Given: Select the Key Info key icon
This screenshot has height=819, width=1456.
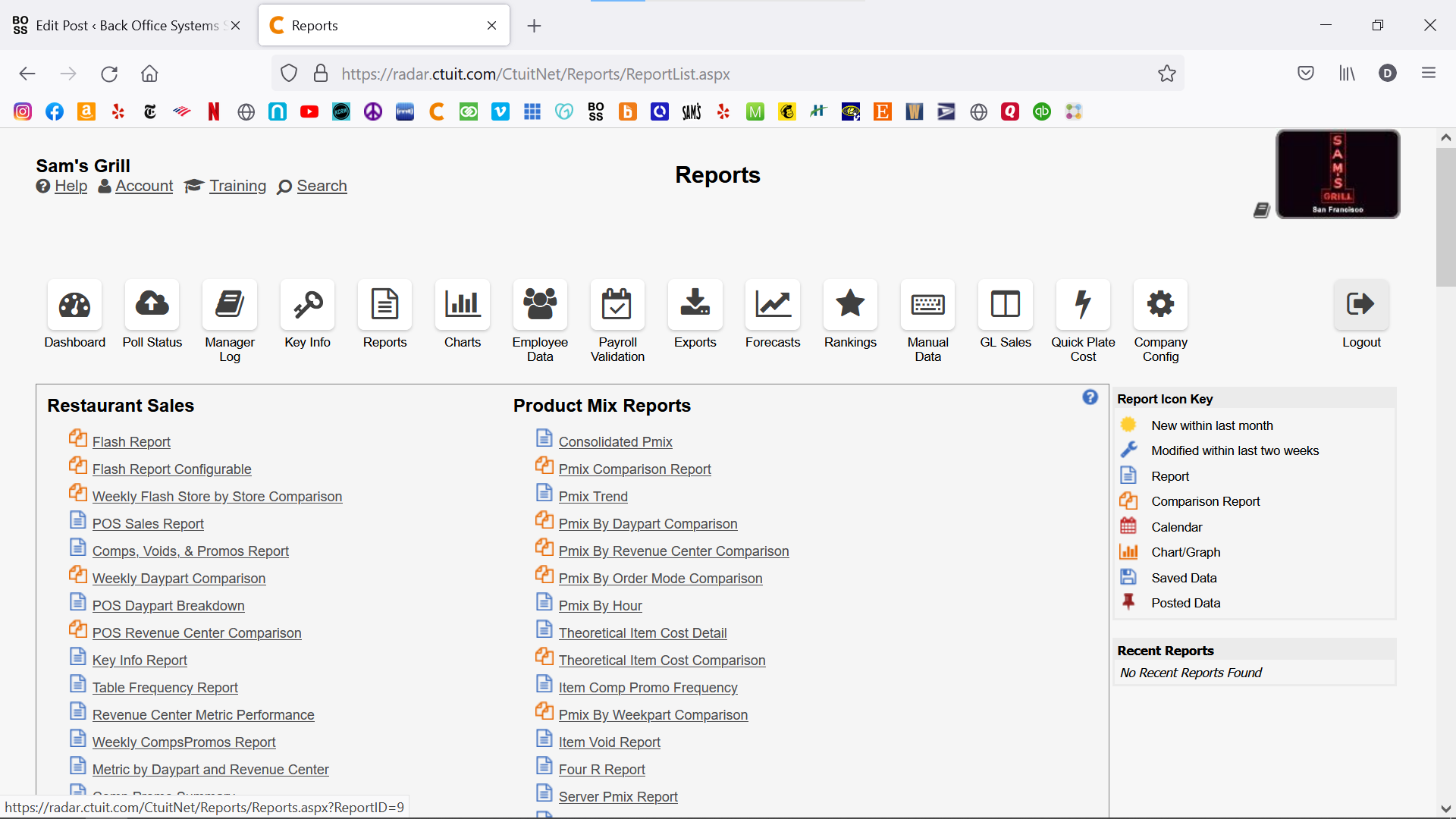Looking at the screenshot, I should [x=307, y=305].
